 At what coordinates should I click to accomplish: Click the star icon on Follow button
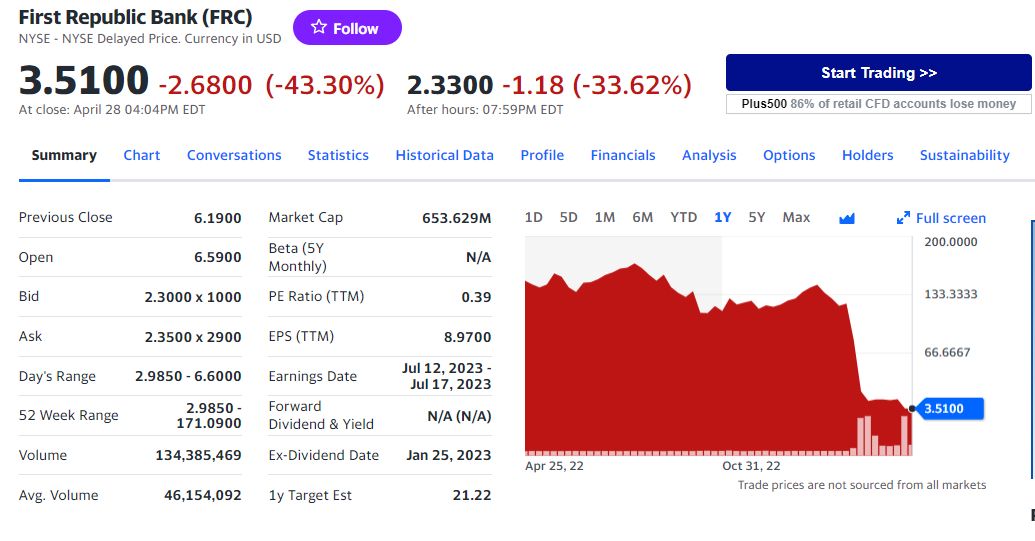pos(319,27)
